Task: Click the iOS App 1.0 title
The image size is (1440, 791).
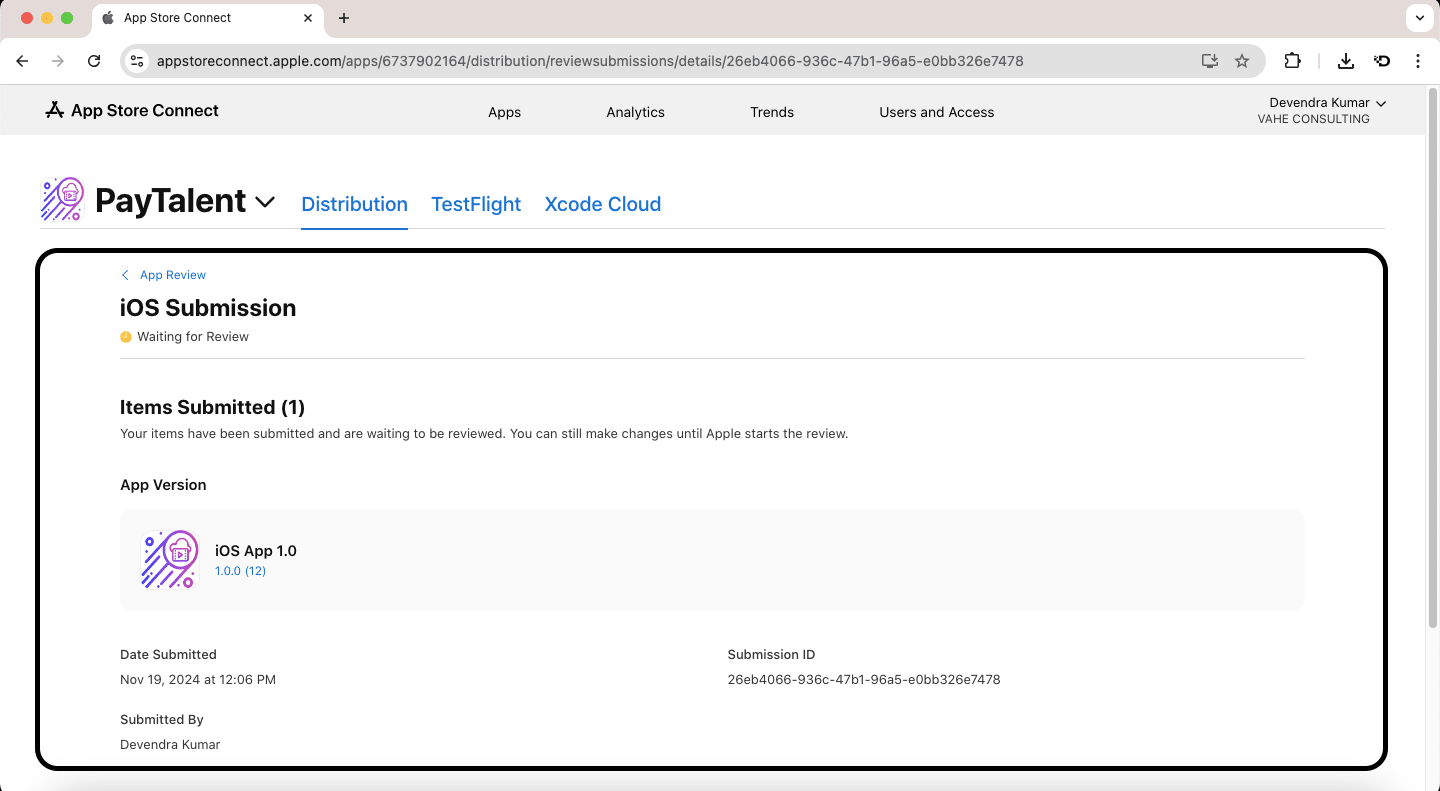Action: pyautogui.click(x=256, y=551)
